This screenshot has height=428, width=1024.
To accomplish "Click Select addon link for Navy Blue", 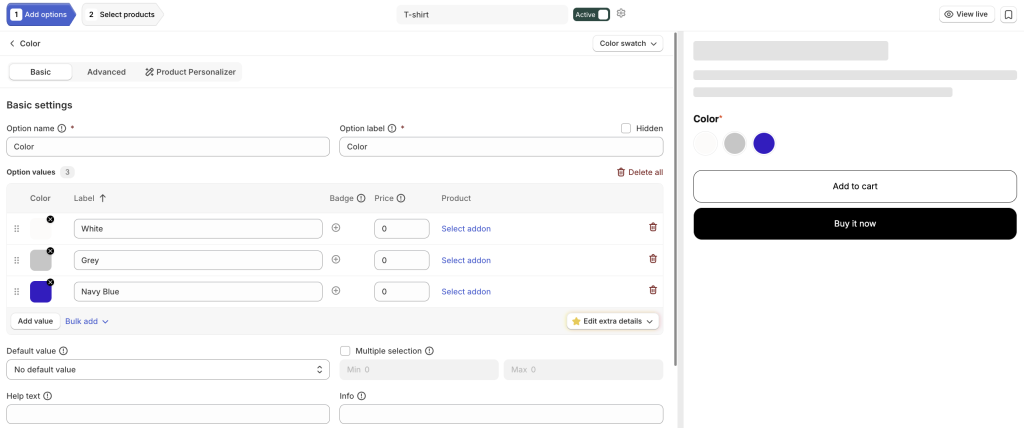I will click(466, 291).
